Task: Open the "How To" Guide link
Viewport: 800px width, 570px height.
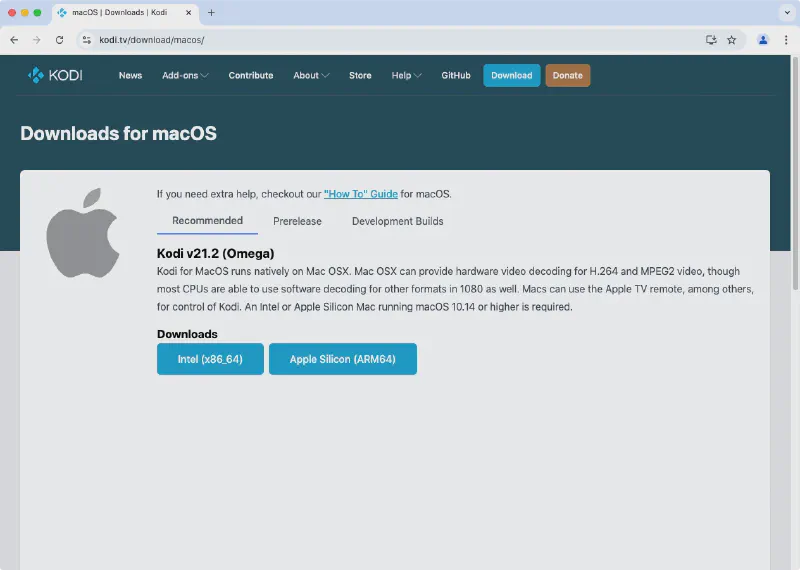Action: (360, 194)
